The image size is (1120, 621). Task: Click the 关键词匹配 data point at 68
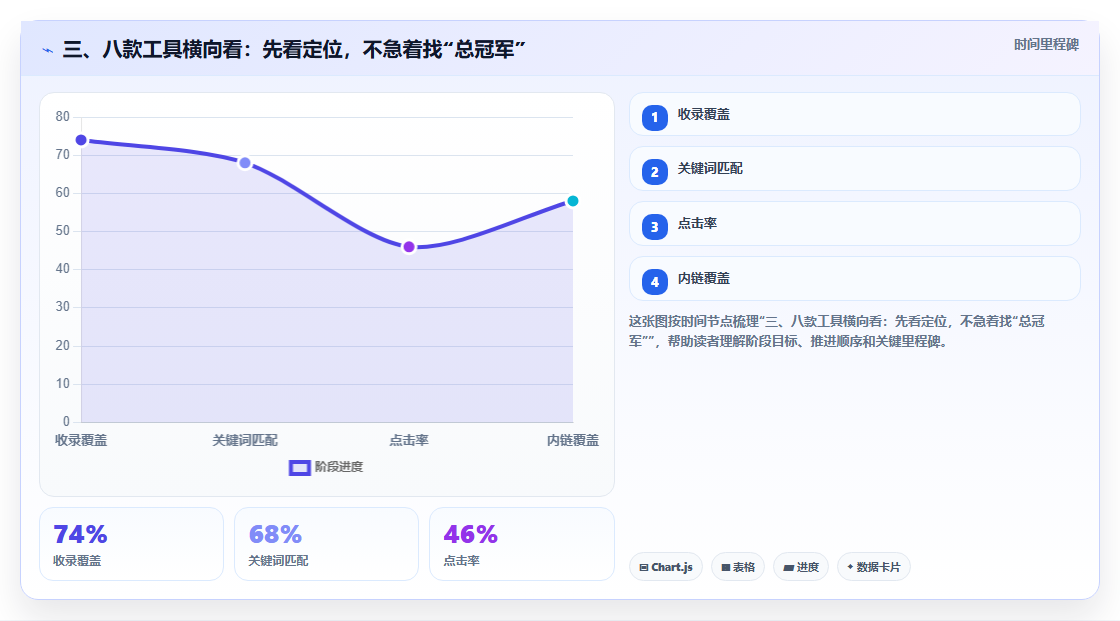tap(245, 163)
